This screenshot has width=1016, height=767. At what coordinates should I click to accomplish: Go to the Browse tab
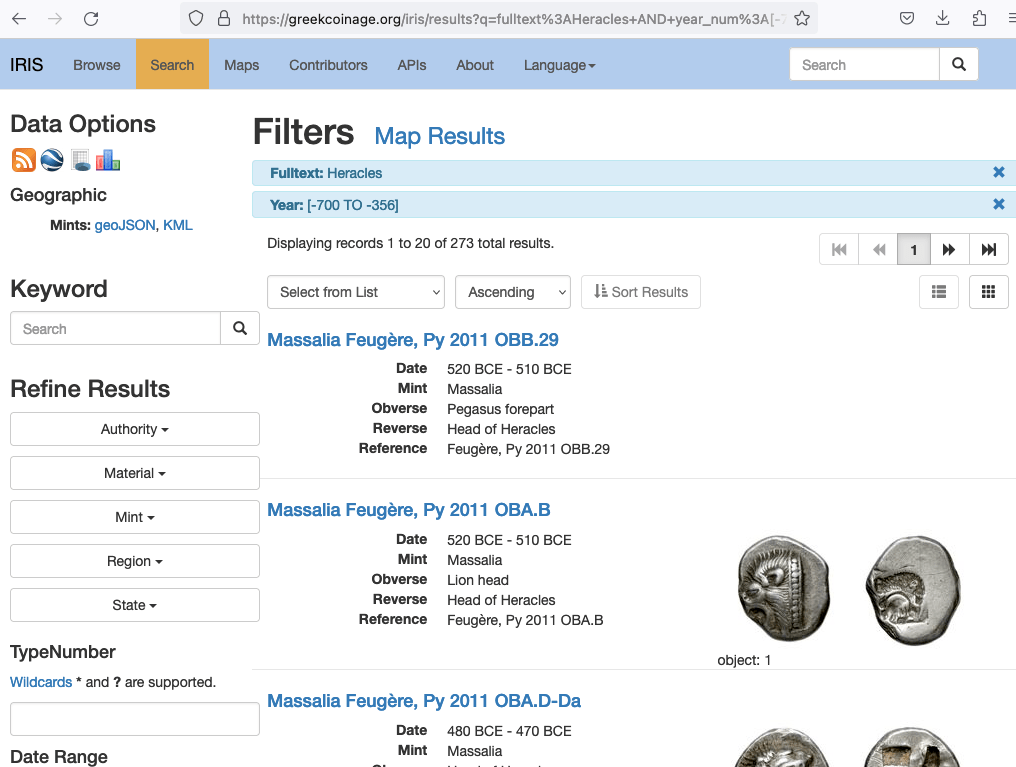97,65
